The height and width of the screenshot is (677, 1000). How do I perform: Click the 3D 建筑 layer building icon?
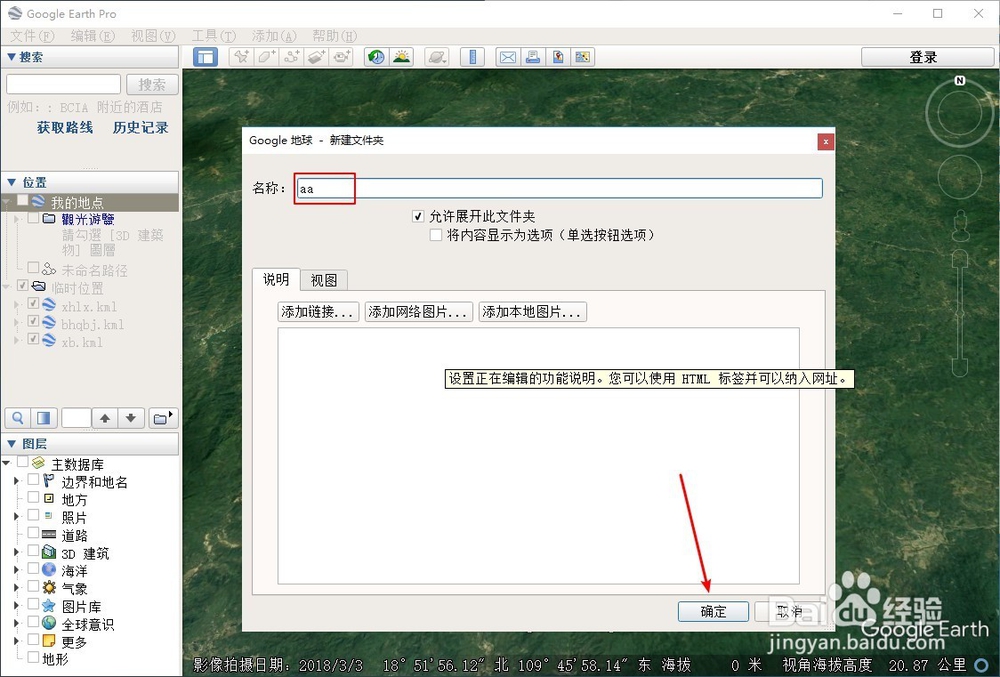coord(49,552)
